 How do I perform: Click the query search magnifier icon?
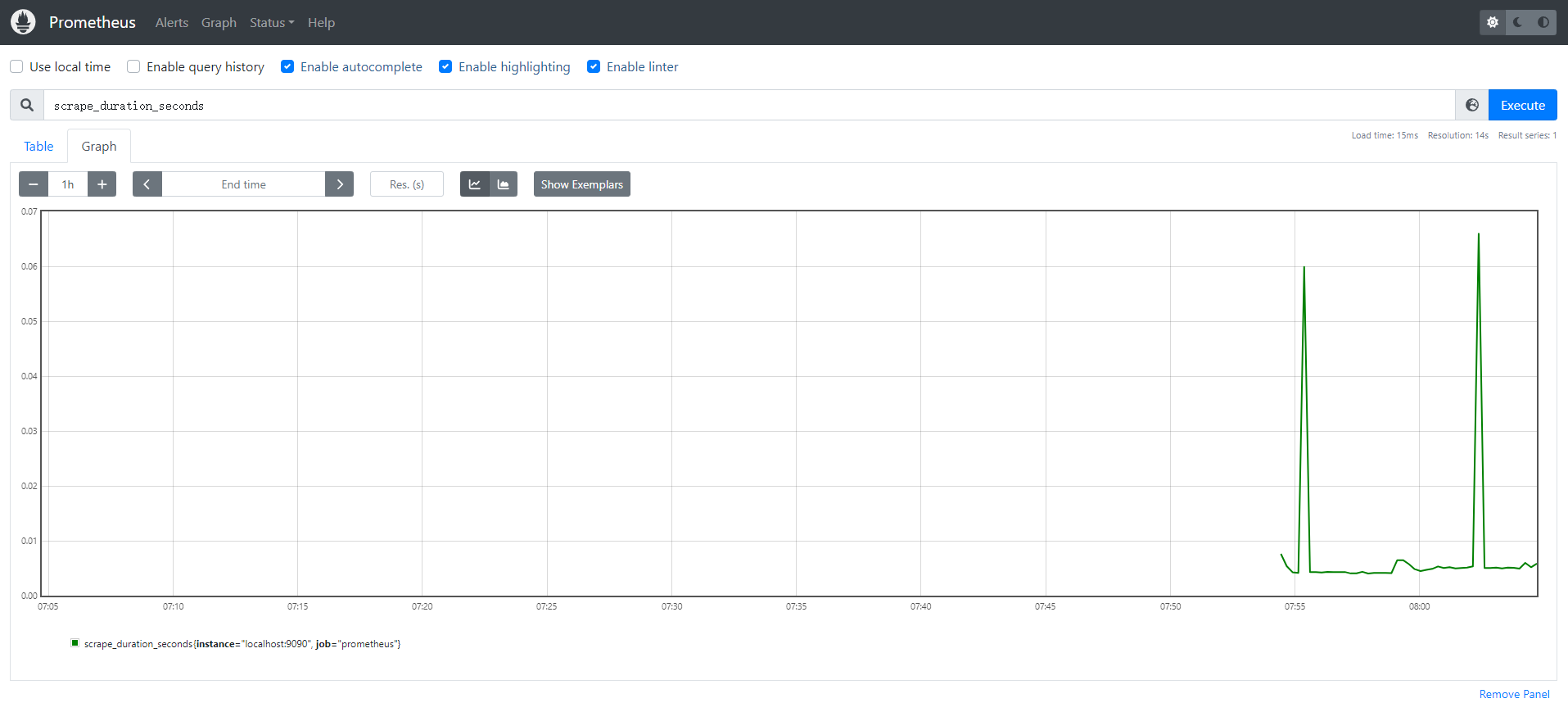pos(27,105)
